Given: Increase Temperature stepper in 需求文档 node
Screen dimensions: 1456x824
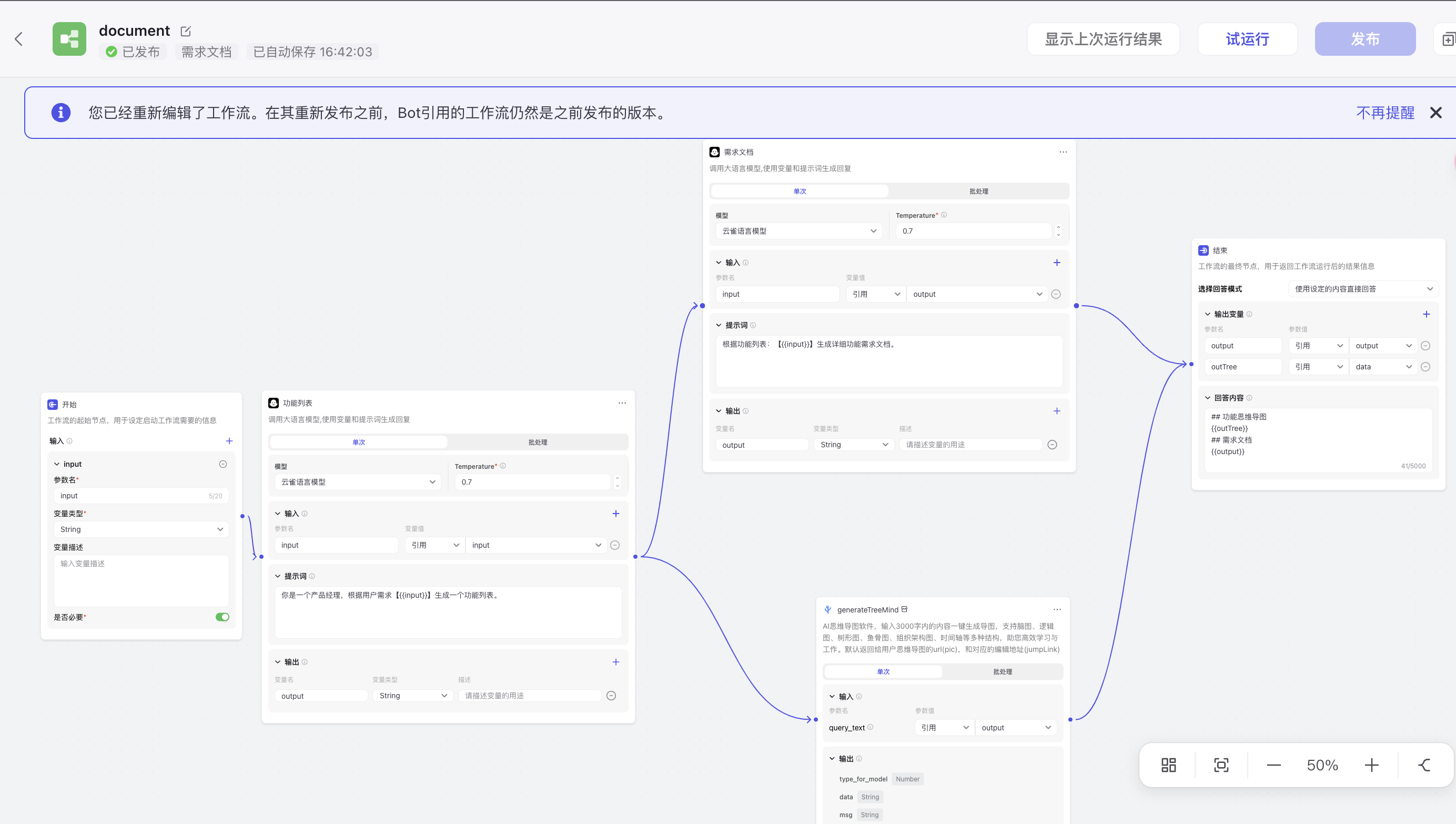Looking at the screenshot, I should [1058, 227].
